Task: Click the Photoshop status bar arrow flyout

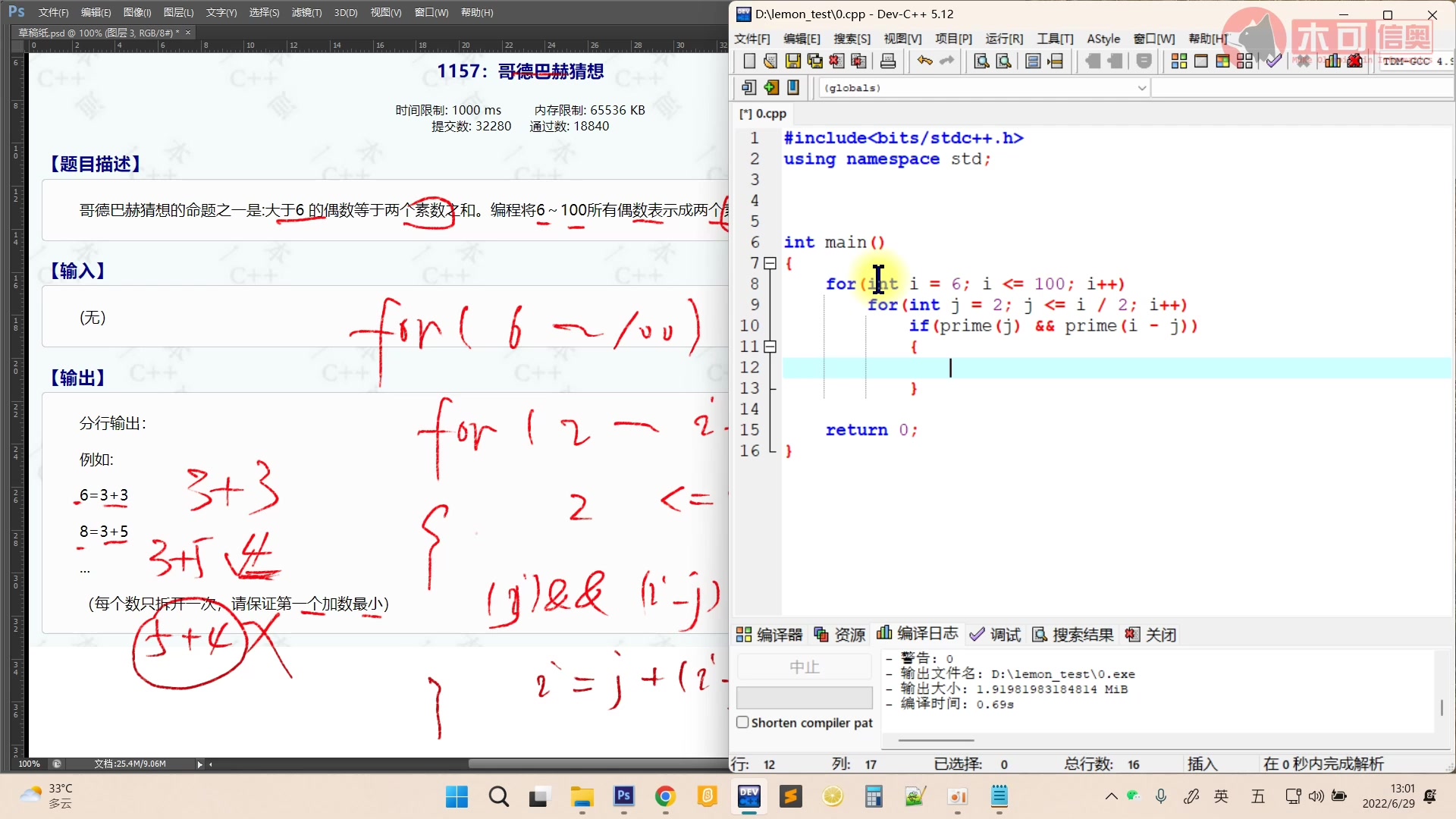Action: click(199, 764)
